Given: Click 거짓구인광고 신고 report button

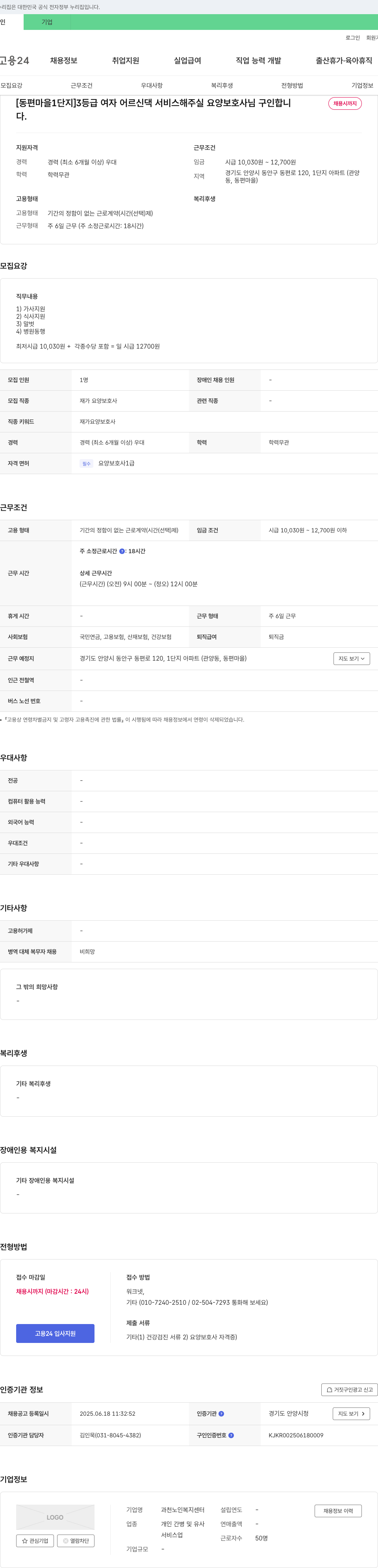Looking at the screenshot, I should coord(349,1390).
